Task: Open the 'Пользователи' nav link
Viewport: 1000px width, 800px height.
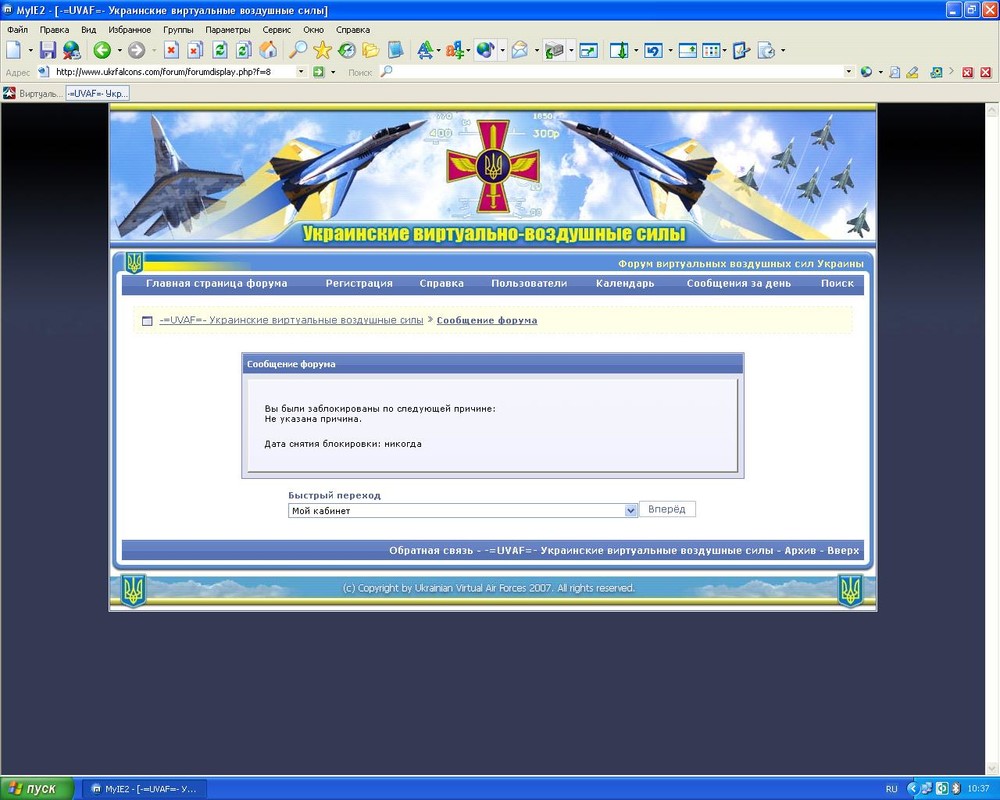Action: 529,283
